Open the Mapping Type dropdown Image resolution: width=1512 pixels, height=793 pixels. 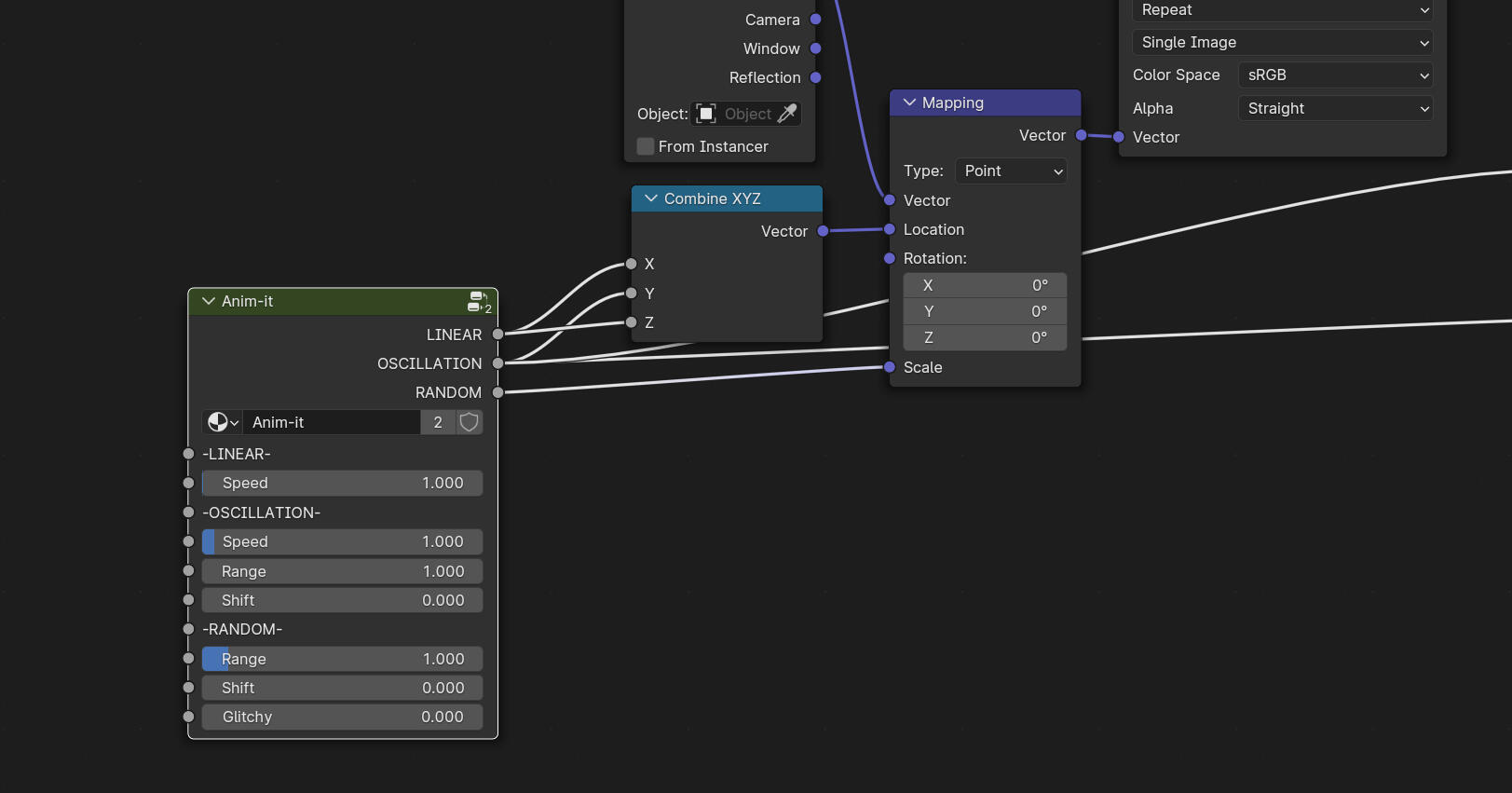1012,171
